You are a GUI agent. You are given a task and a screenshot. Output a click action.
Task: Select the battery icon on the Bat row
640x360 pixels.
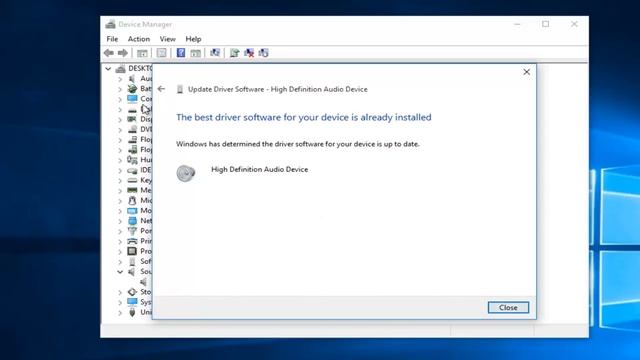pos(132,89)
